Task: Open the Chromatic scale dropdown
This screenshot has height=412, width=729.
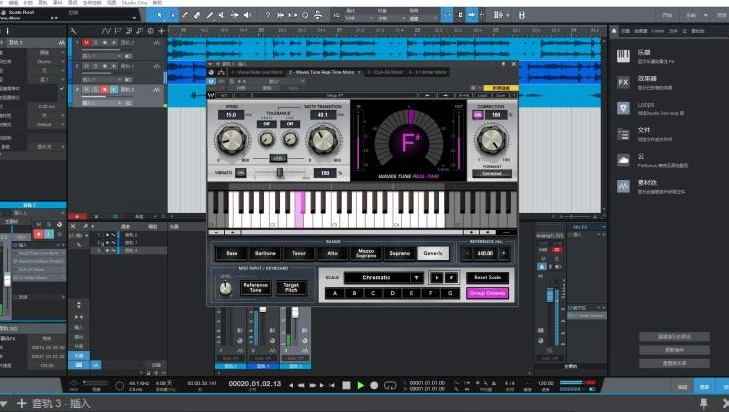Action: (x=417, y=278)
